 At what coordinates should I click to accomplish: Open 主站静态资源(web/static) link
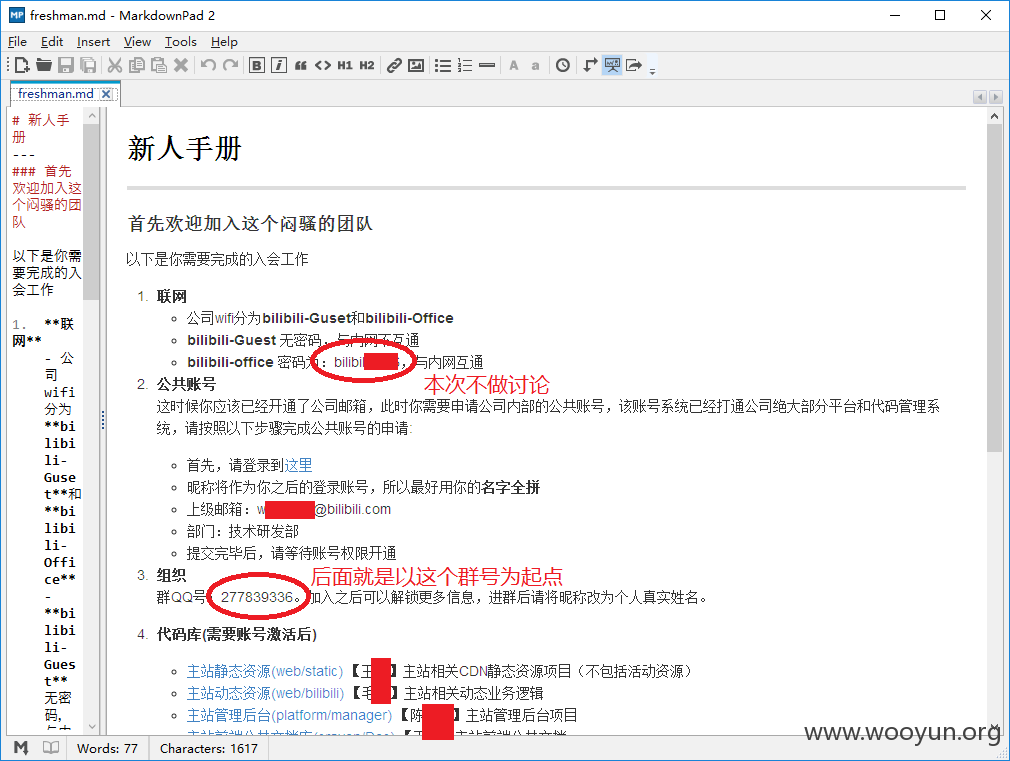tap(265, 671)
